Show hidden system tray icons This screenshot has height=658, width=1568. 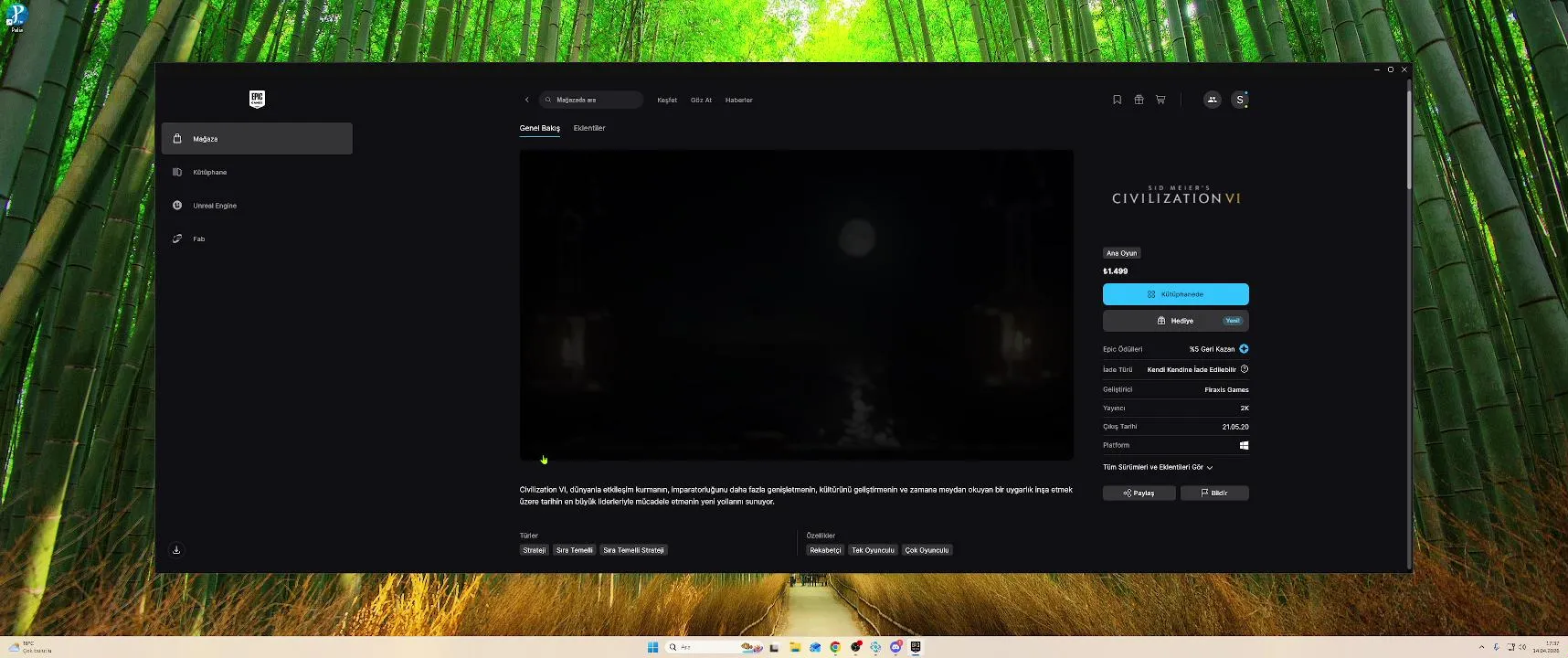pyautogui.click(x=1481, y=647)
